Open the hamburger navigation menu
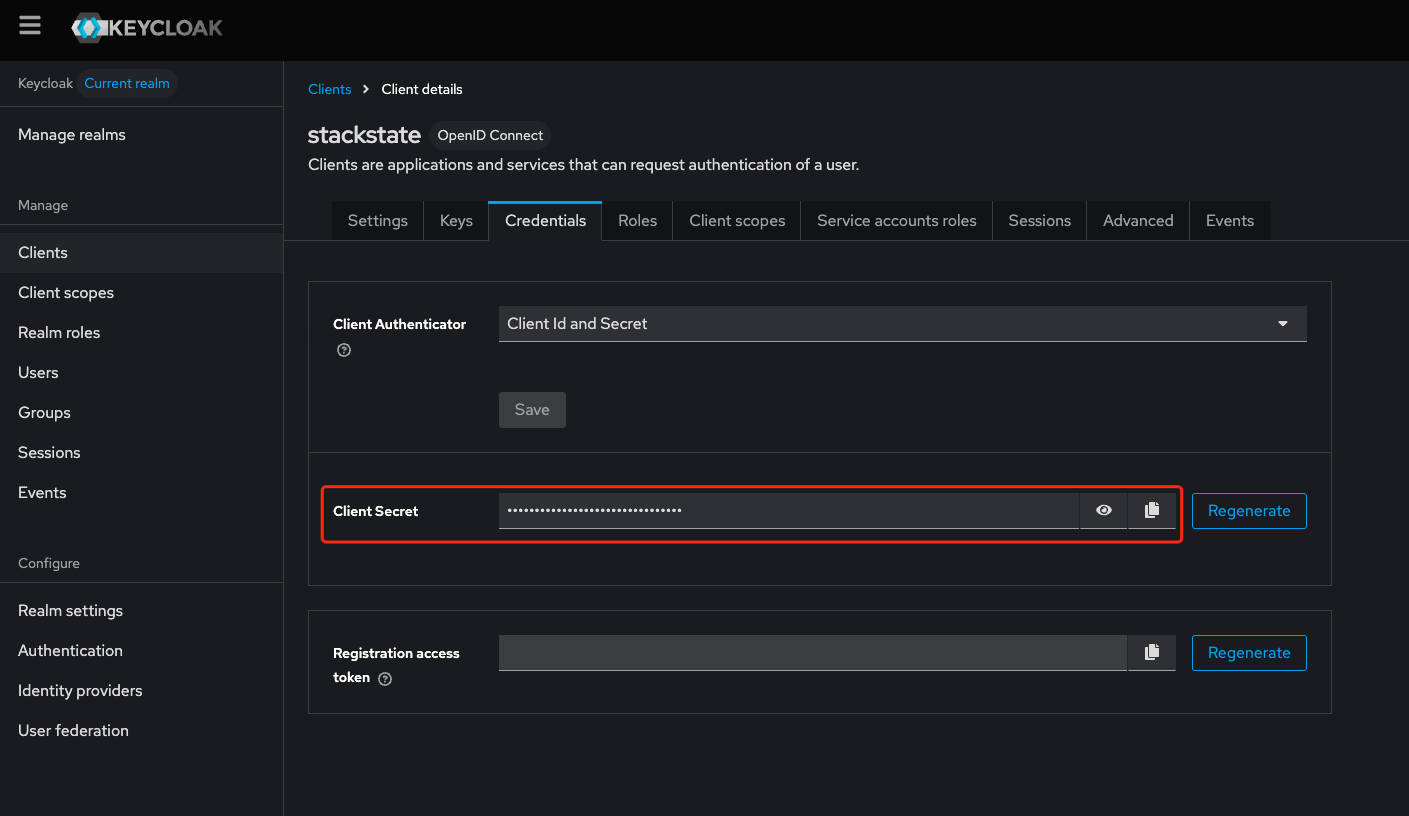 [x=30, y=26]
